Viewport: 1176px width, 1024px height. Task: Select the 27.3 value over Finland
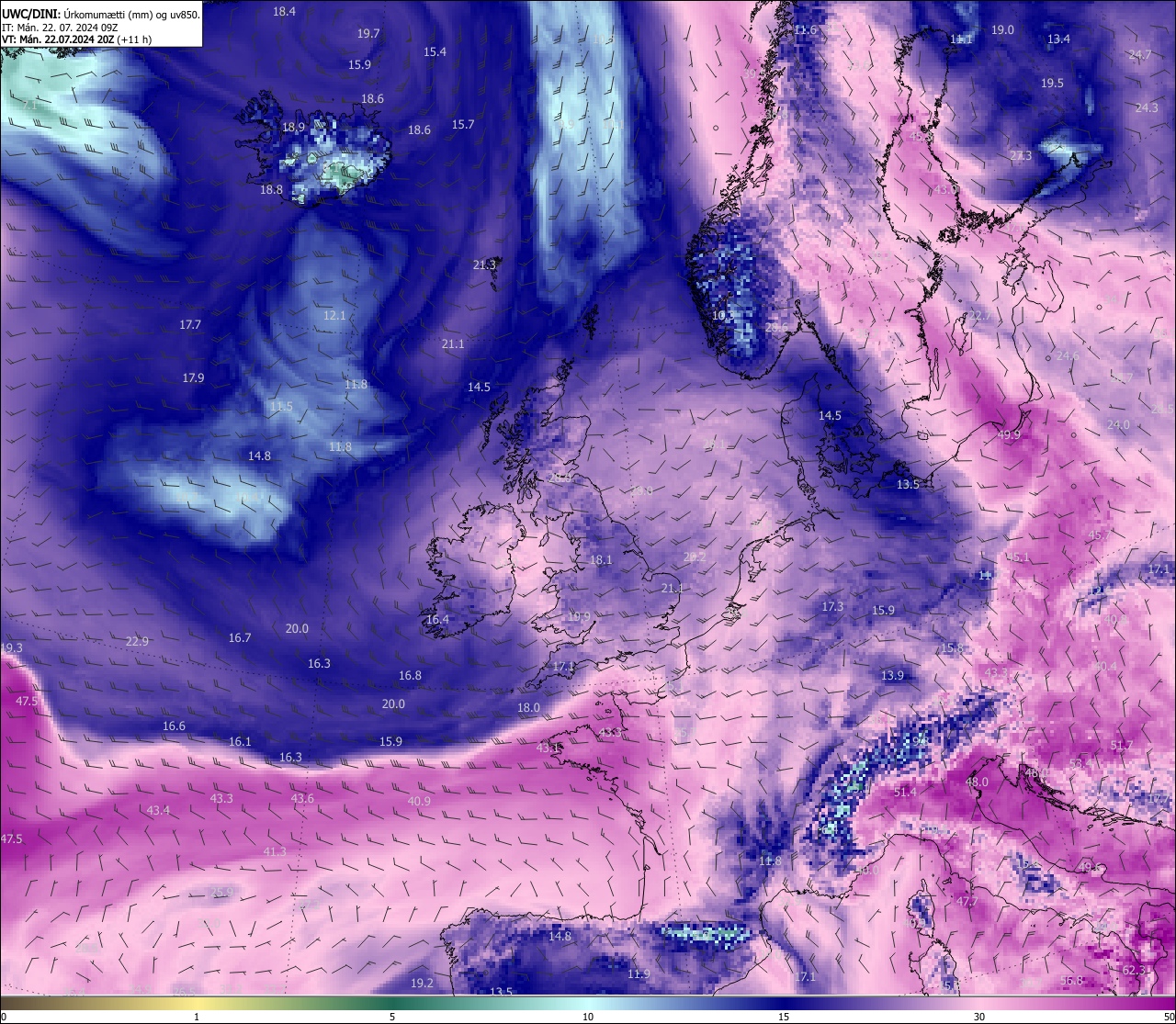click(1021, 156)
